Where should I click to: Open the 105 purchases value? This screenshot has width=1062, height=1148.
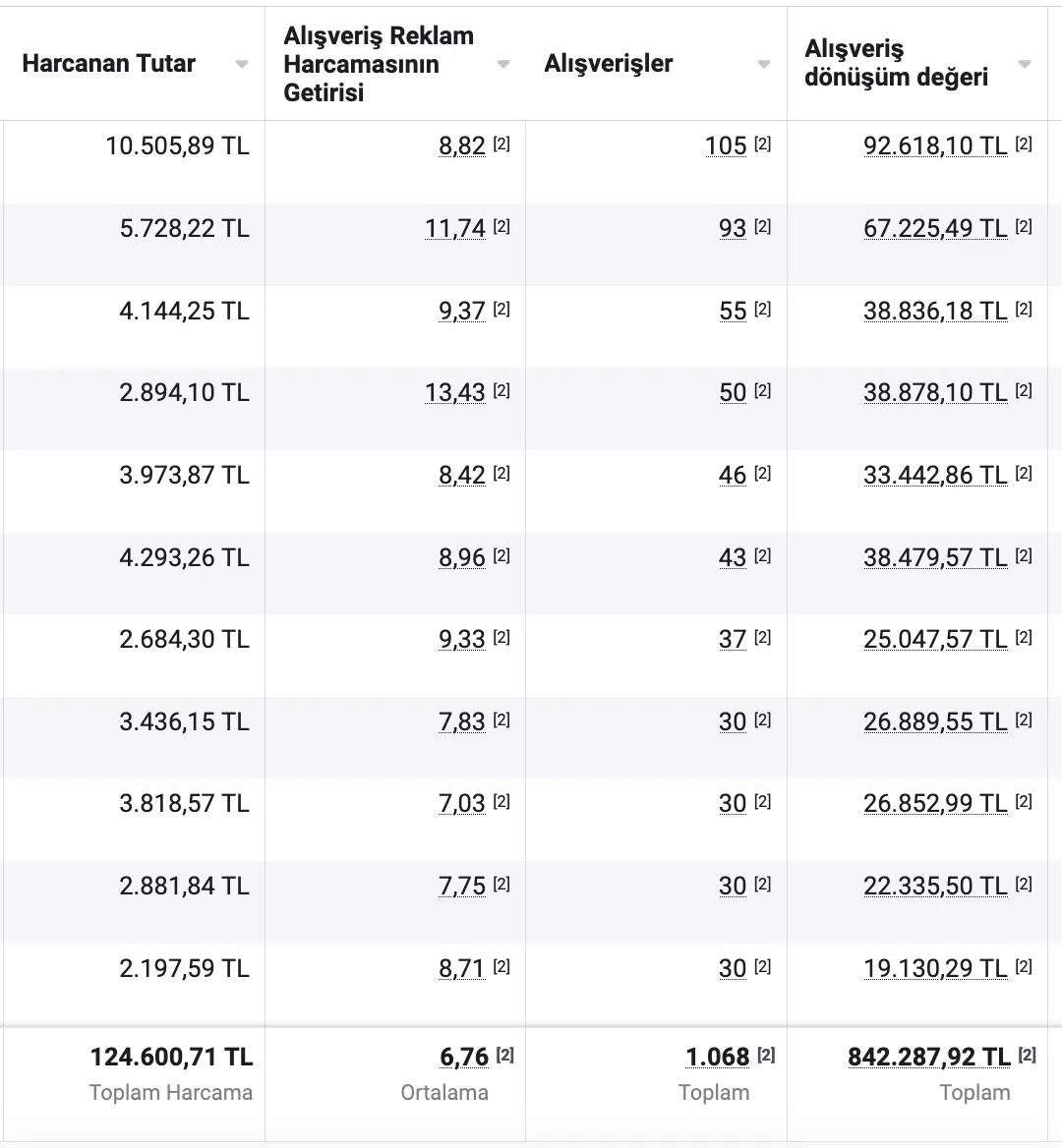pos(726,145)
